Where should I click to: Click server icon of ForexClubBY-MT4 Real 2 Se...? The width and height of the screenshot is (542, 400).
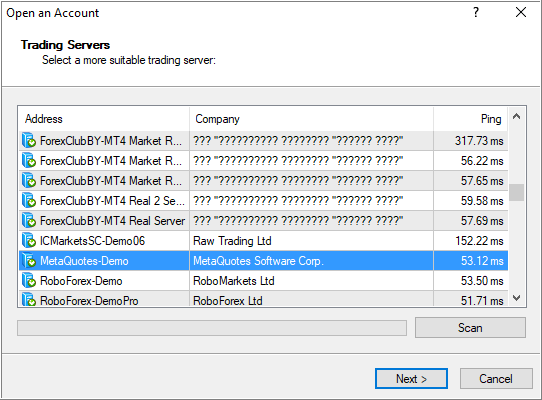click(29, 201)
